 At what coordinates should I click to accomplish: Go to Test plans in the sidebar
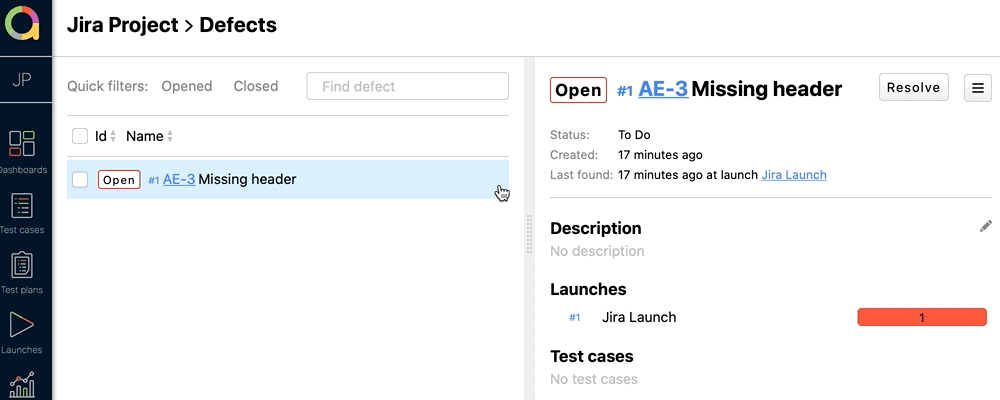[x=22, y=266]
